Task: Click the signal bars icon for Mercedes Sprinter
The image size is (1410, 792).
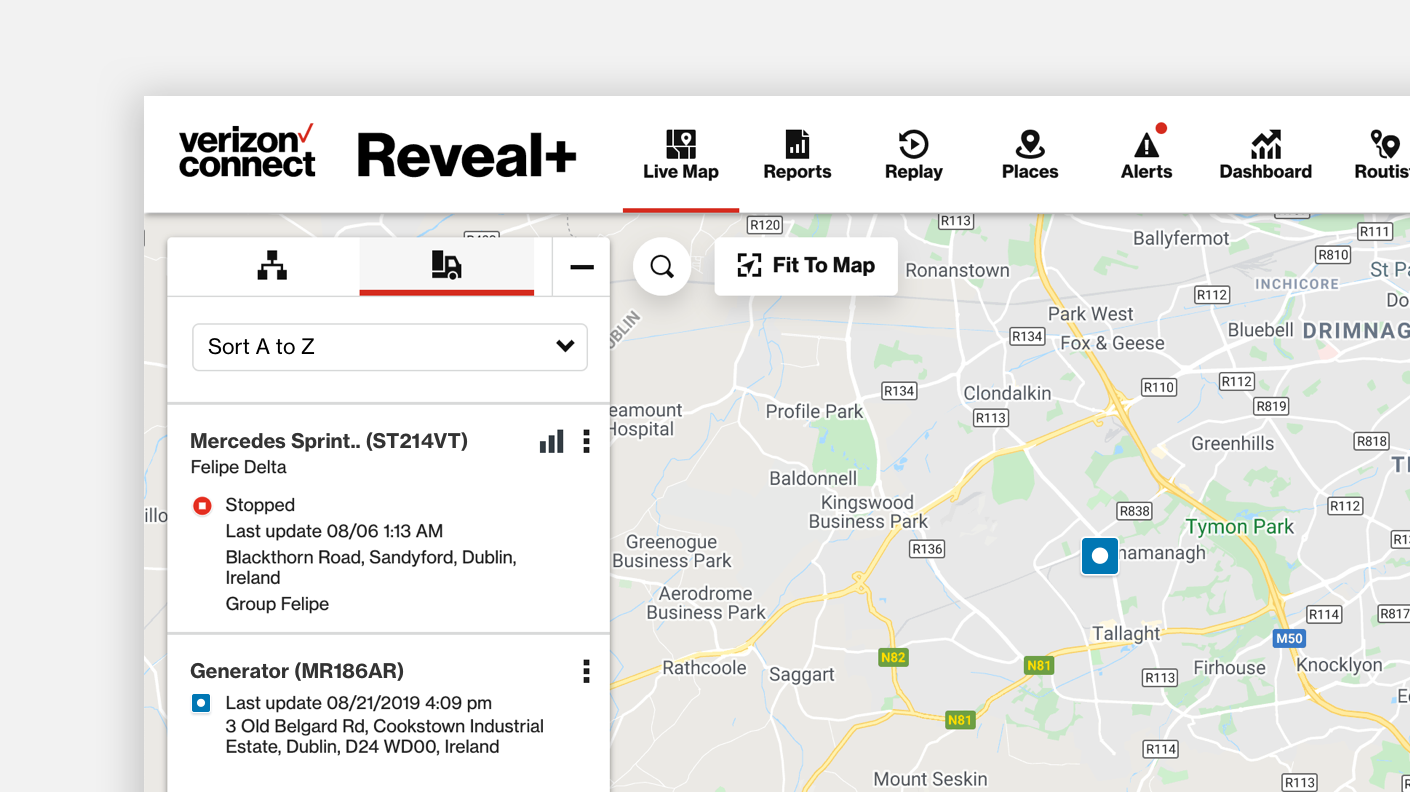Action: 551,441
